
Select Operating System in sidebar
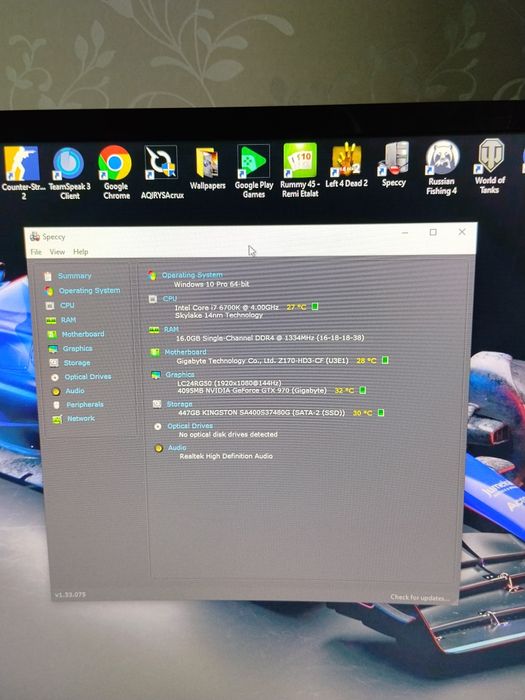[89, 291]
